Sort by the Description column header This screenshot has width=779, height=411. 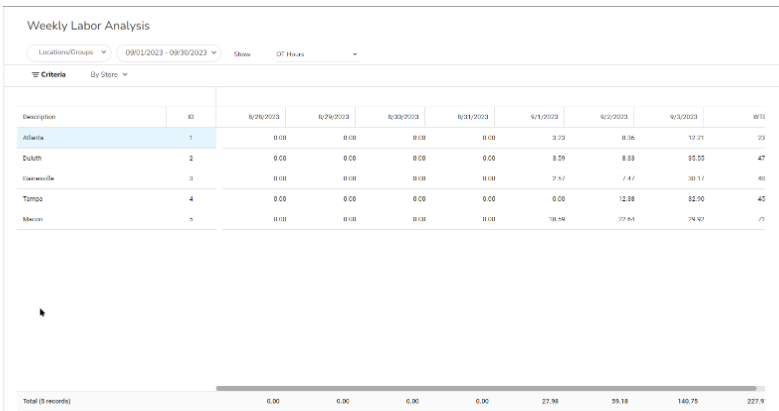click(39, 117)
